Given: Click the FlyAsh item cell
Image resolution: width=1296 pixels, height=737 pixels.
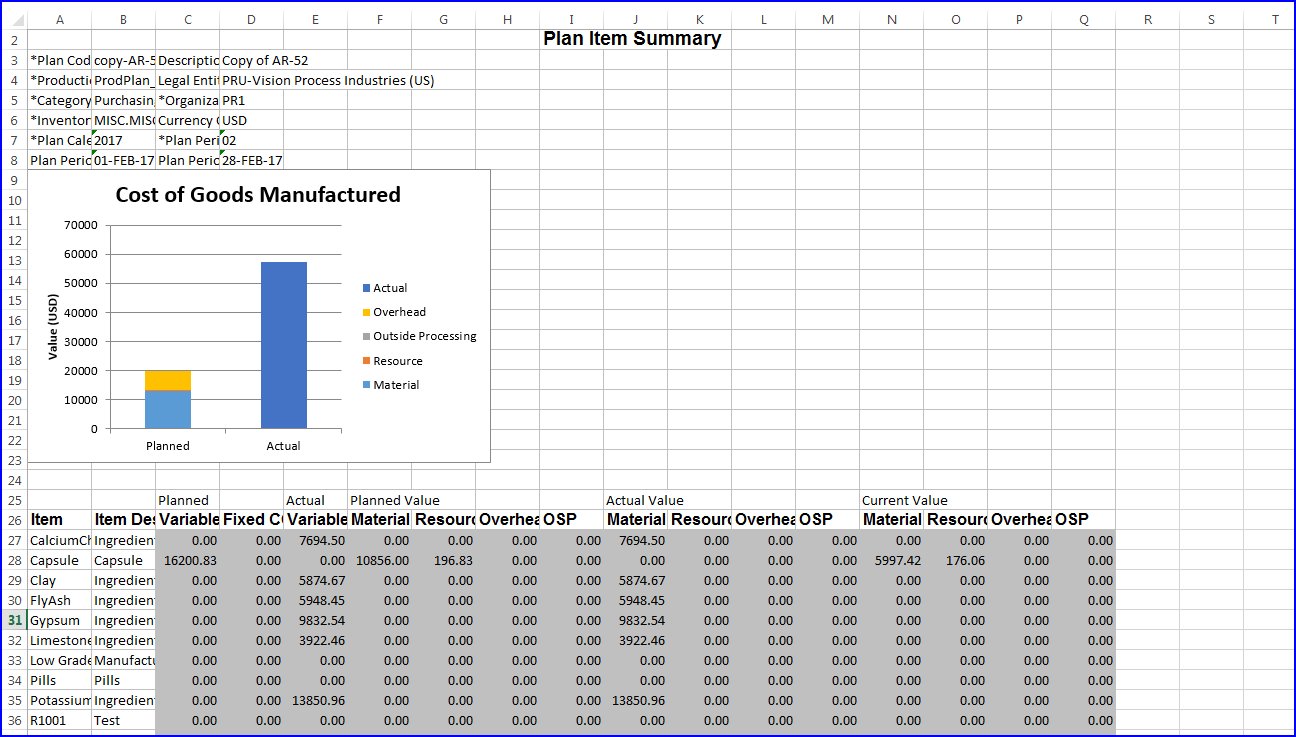Looking at the screenshot, I should tap(59, 600).
